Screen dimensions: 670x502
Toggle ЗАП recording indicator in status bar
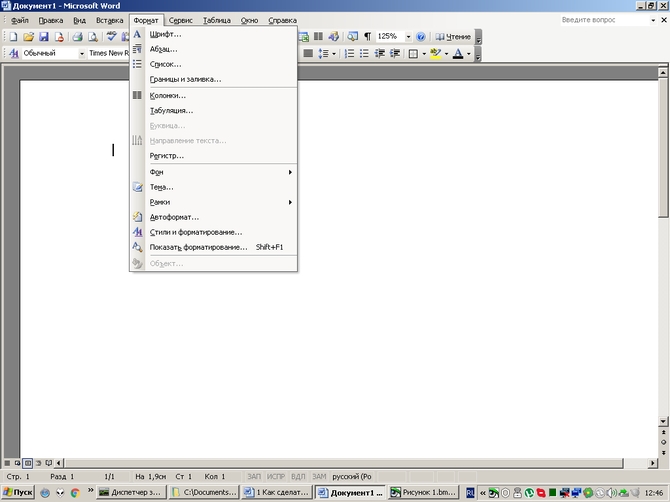(254, 477)
